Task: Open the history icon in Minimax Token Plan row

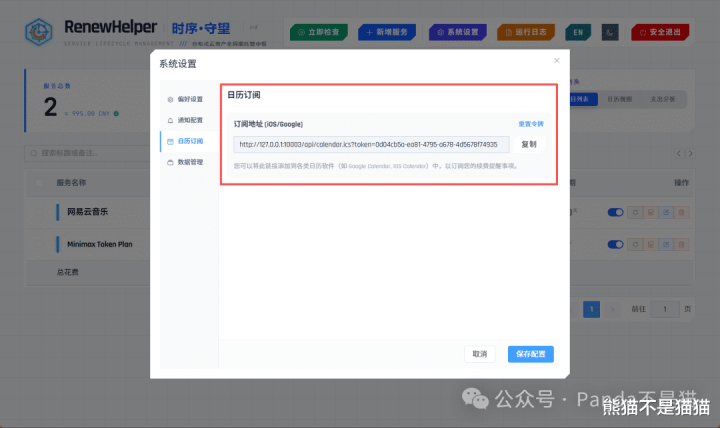Action: pyautogui.click(x=651, y=244)
